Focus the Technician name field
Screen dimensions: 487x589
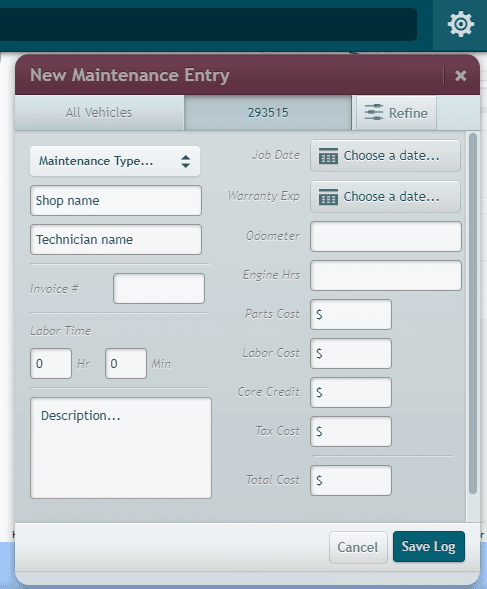click(x=116, y=240)
